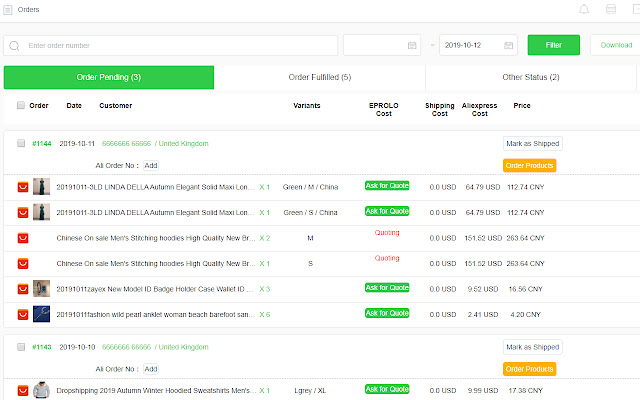The height and width of the screenshot is (400, 640).
Task: Click AliExpress icon on pearl anklet row
Action: 23,314
